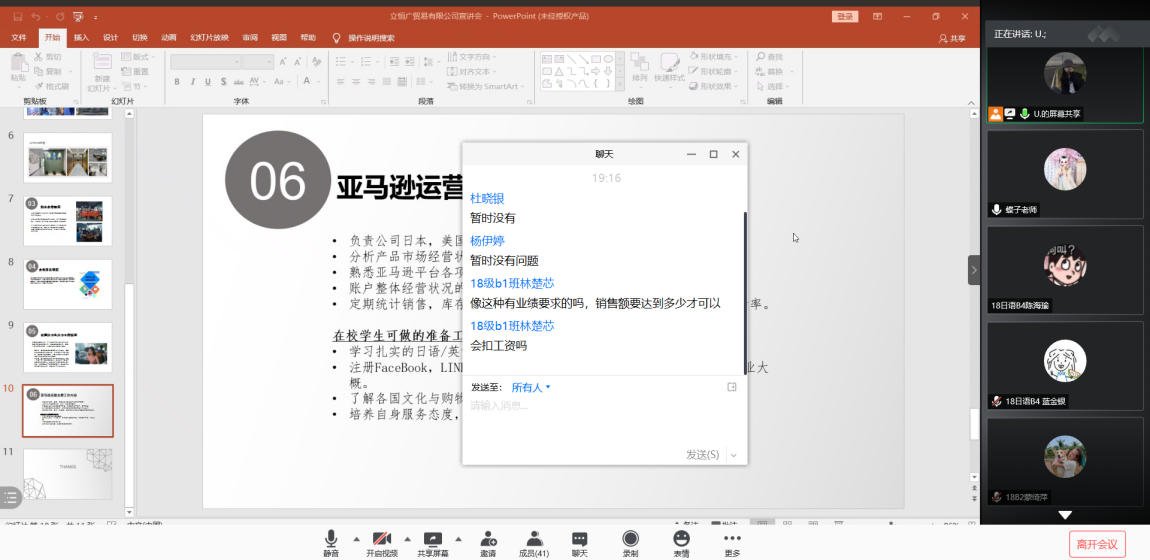1150x560 pixels.
Task: Open the Insert ribbon tab in PowerPoint
Action: point(81,38)
